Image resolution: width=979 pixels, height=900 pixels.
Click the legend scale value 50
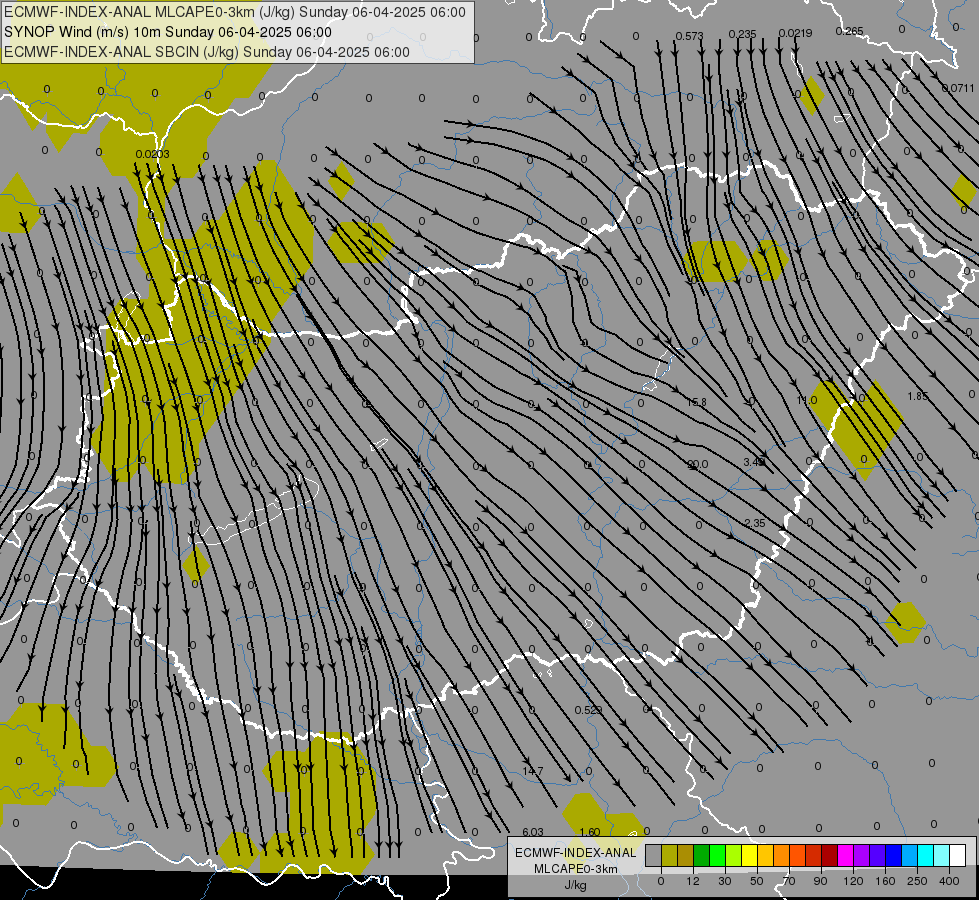pyautogui.click(x=757, y=881)
